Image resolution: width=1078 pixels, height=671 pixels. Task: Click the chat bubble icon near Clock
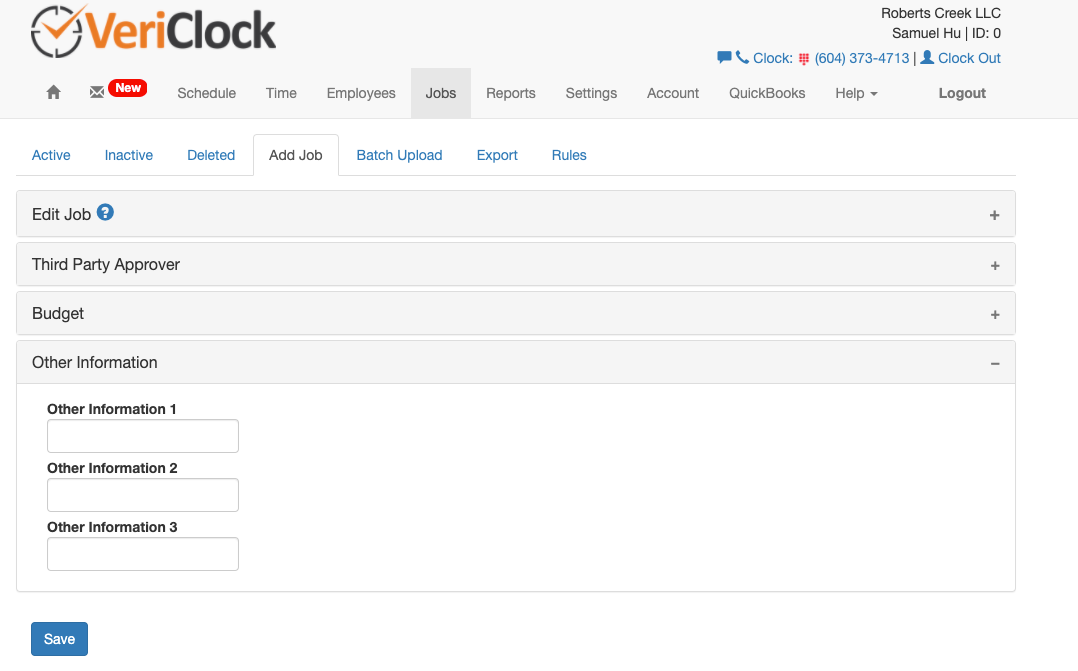[723, 58]
